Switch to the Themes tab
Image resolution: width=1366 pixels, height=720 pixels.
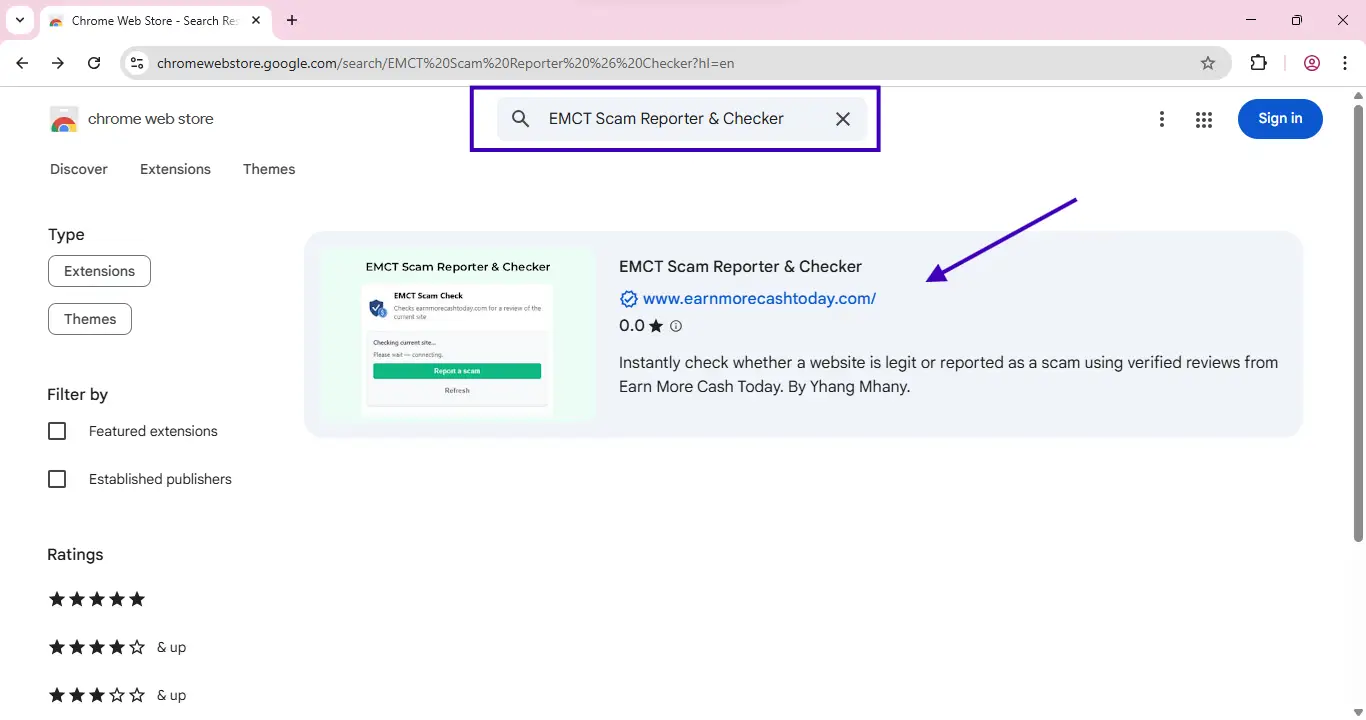click(x=269, y=169)
